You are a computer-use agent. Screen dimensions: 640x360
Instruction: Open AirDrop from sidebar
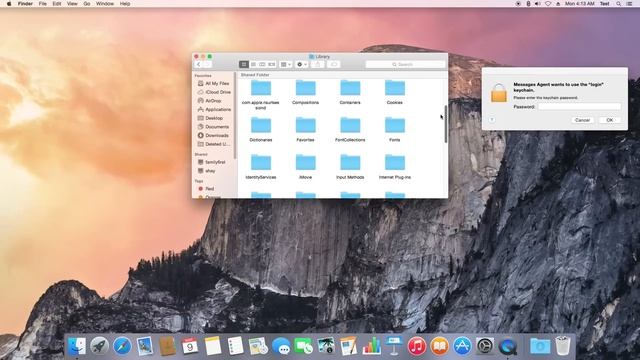(213, 101)
